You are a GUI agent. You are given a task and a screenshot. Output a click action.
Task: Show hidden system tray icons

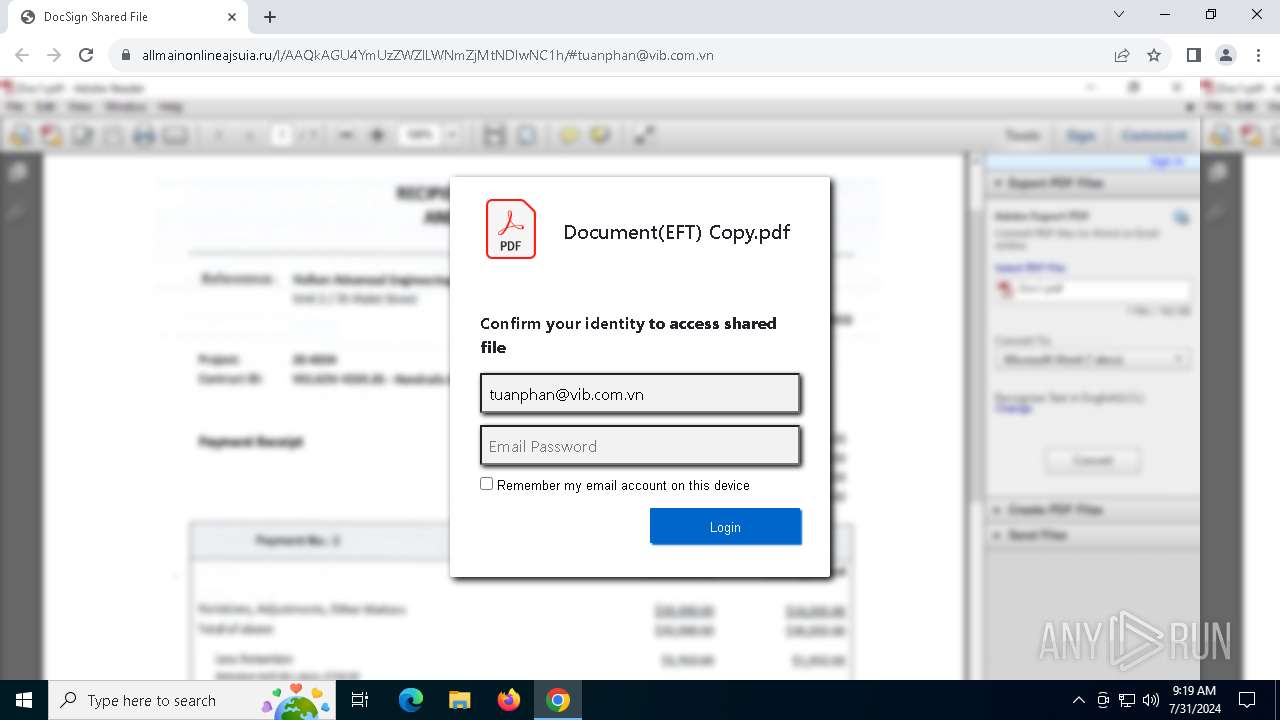click(1078, 700)
